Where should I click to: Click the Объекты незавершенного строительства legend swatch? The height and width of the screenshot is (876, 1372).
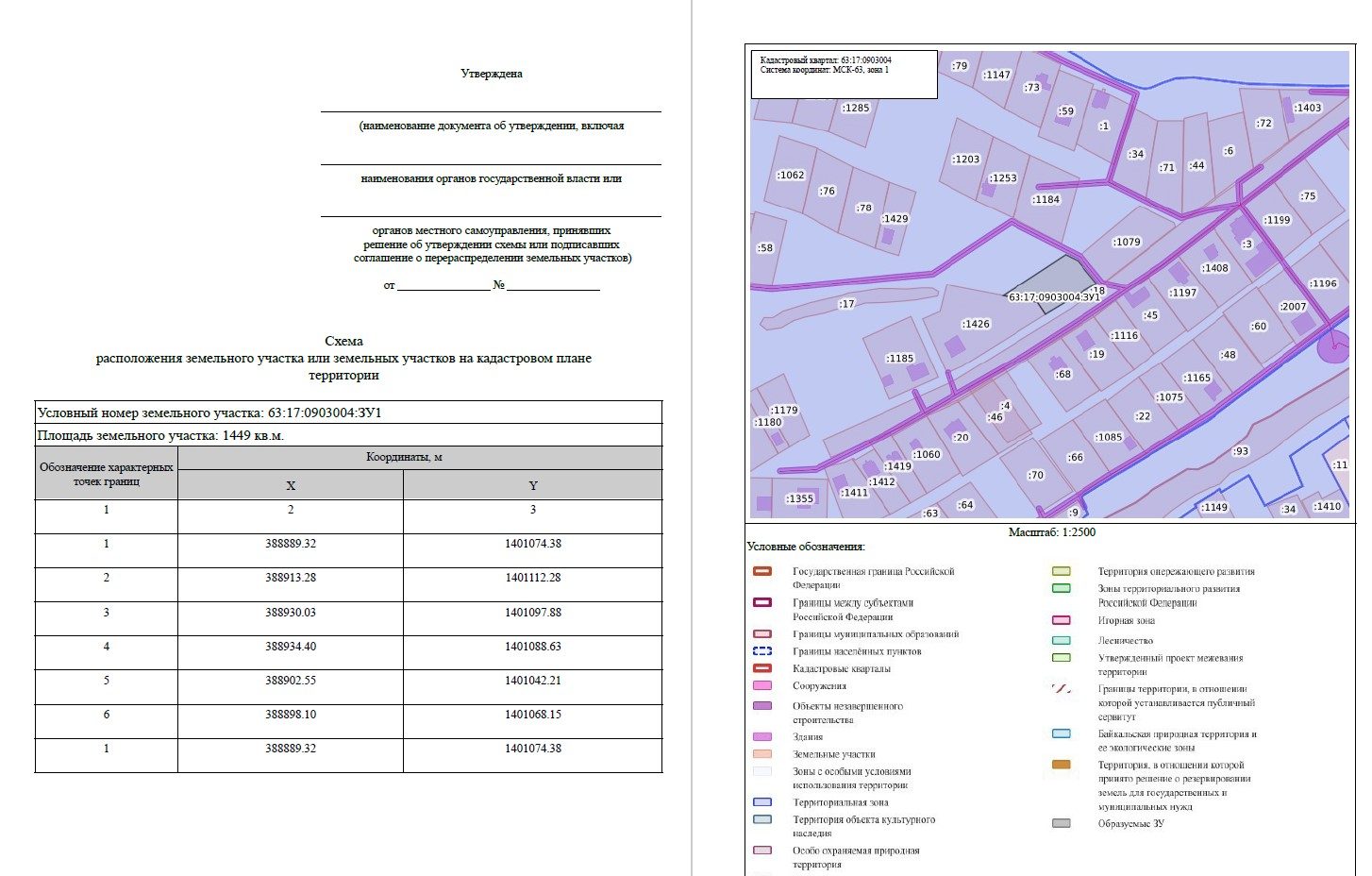(x=762, y=706)
